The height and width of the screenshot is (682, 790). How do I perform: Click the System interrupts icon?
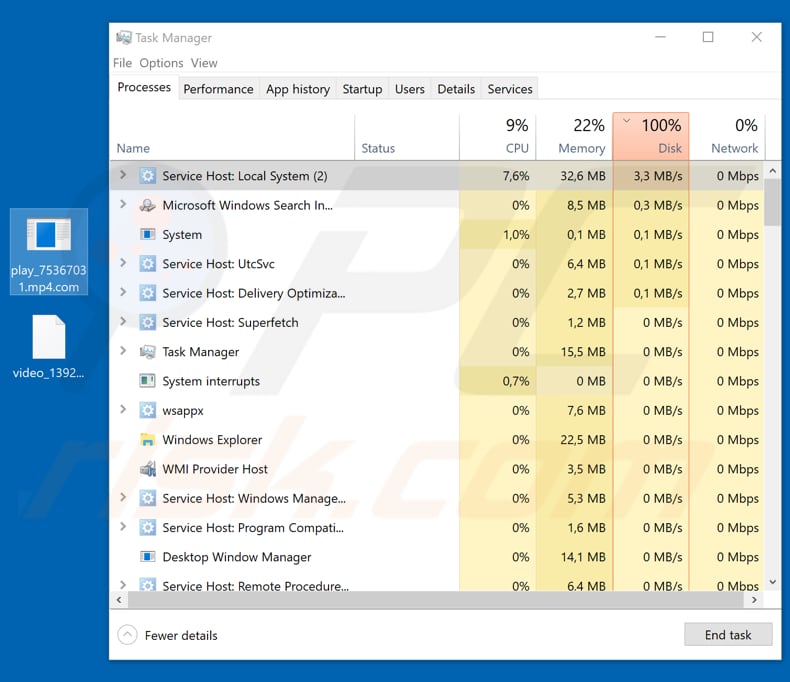[x=148, y=381]
